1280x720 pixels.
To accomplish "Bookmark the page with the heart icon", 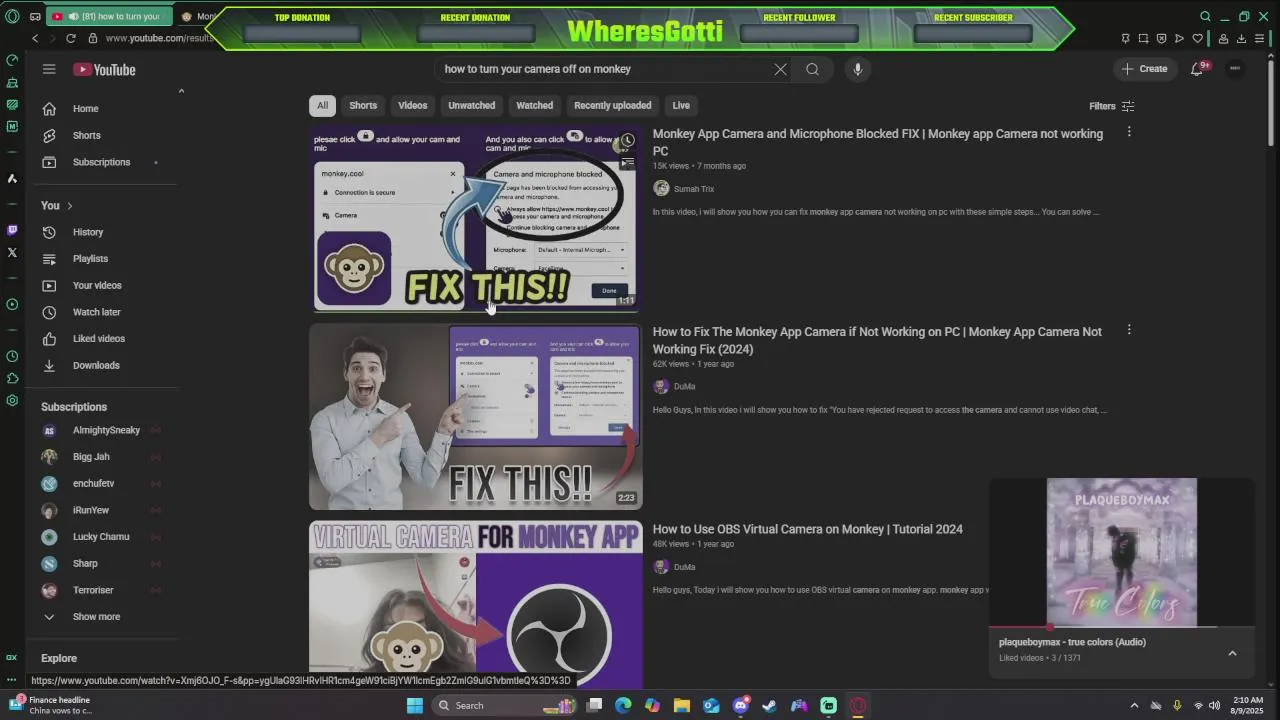I will coord(1197,38).
